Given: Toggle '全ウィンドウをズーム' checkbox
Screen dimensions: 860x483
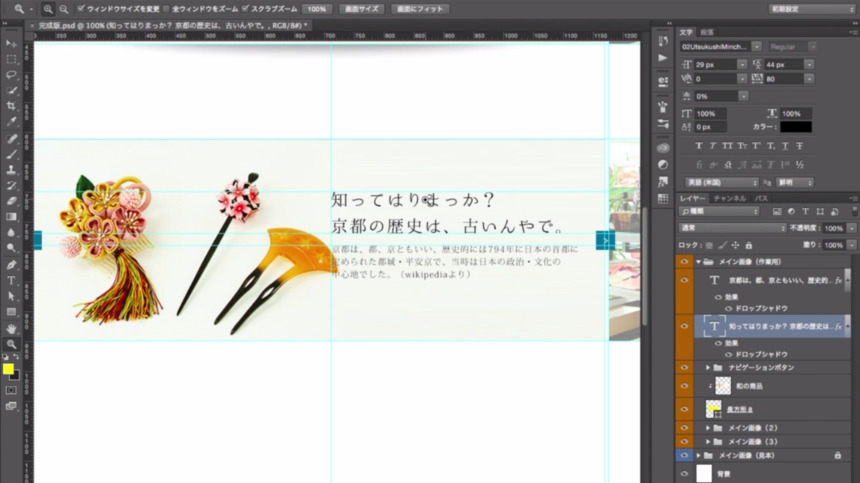Looking at the screenshot, I should [x=166, y=9].
